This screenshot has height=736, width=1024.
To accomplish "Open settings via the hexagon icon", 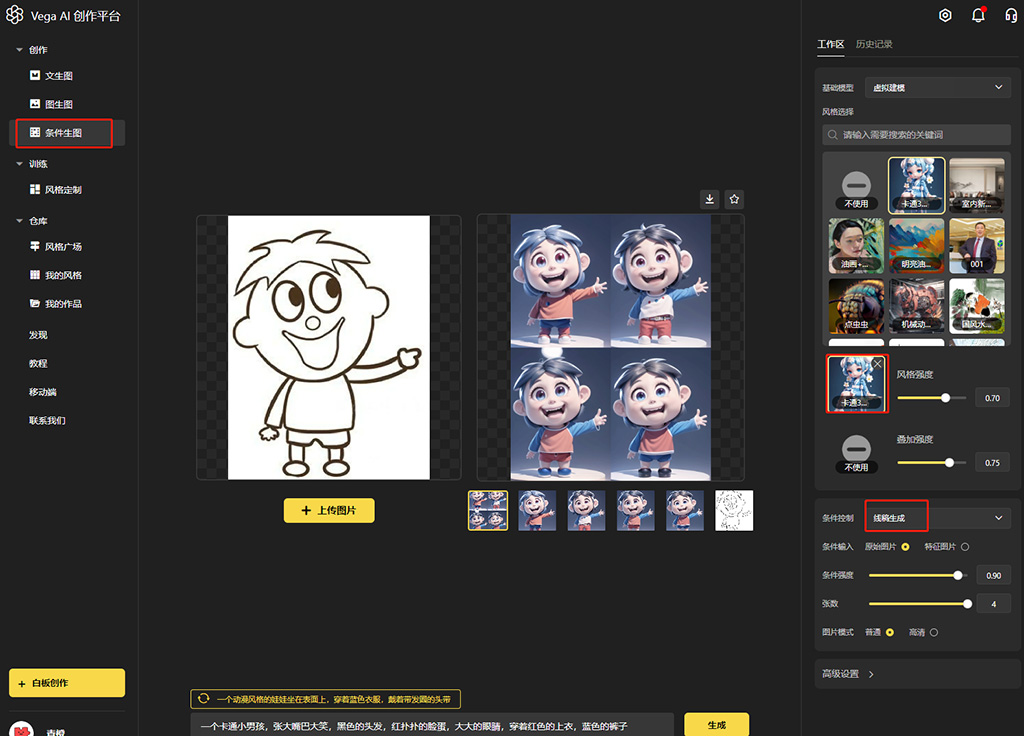I will tap(945, 15).
